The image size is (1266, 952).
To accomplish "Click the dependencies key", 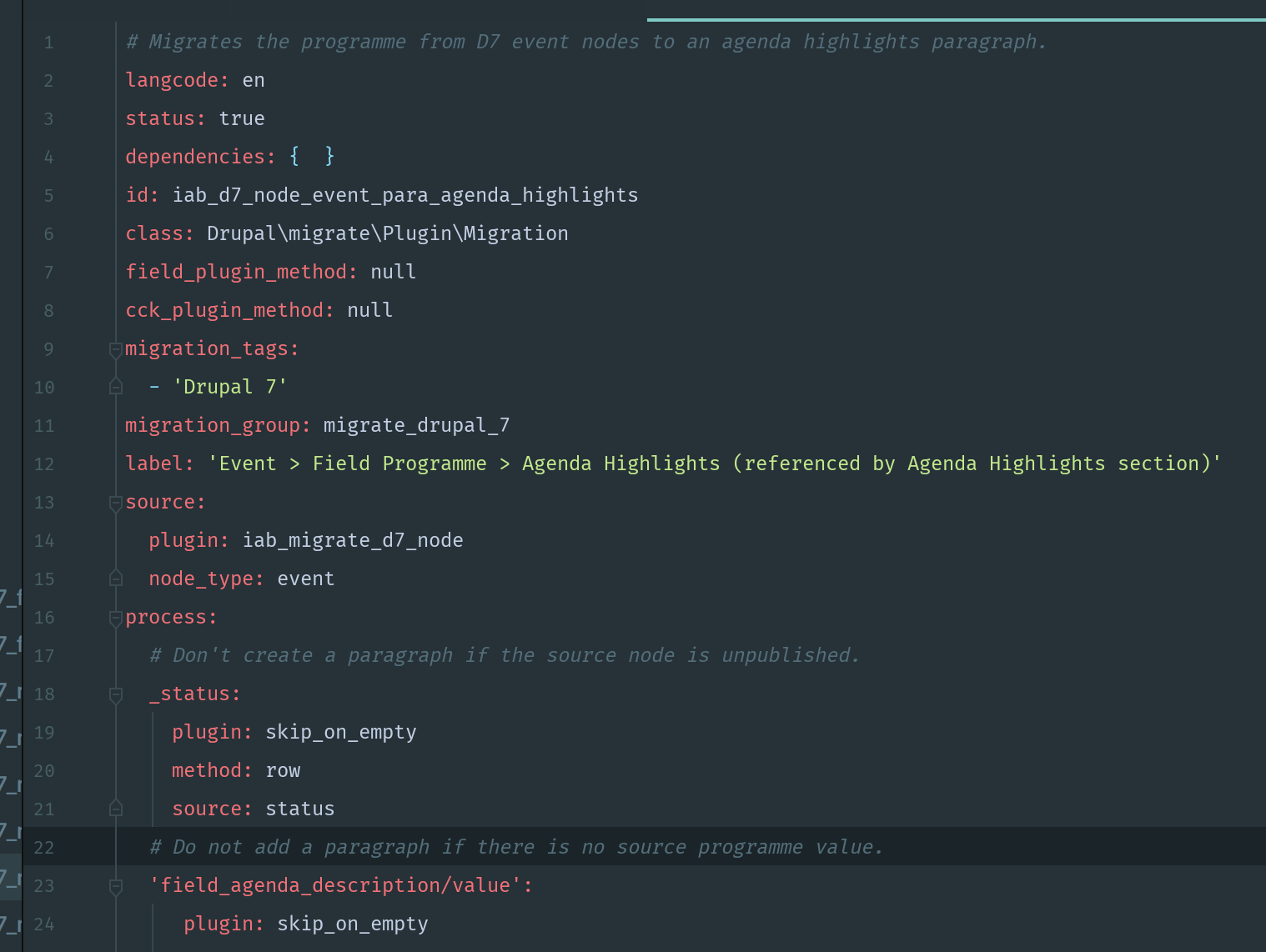I will point(200,157).
